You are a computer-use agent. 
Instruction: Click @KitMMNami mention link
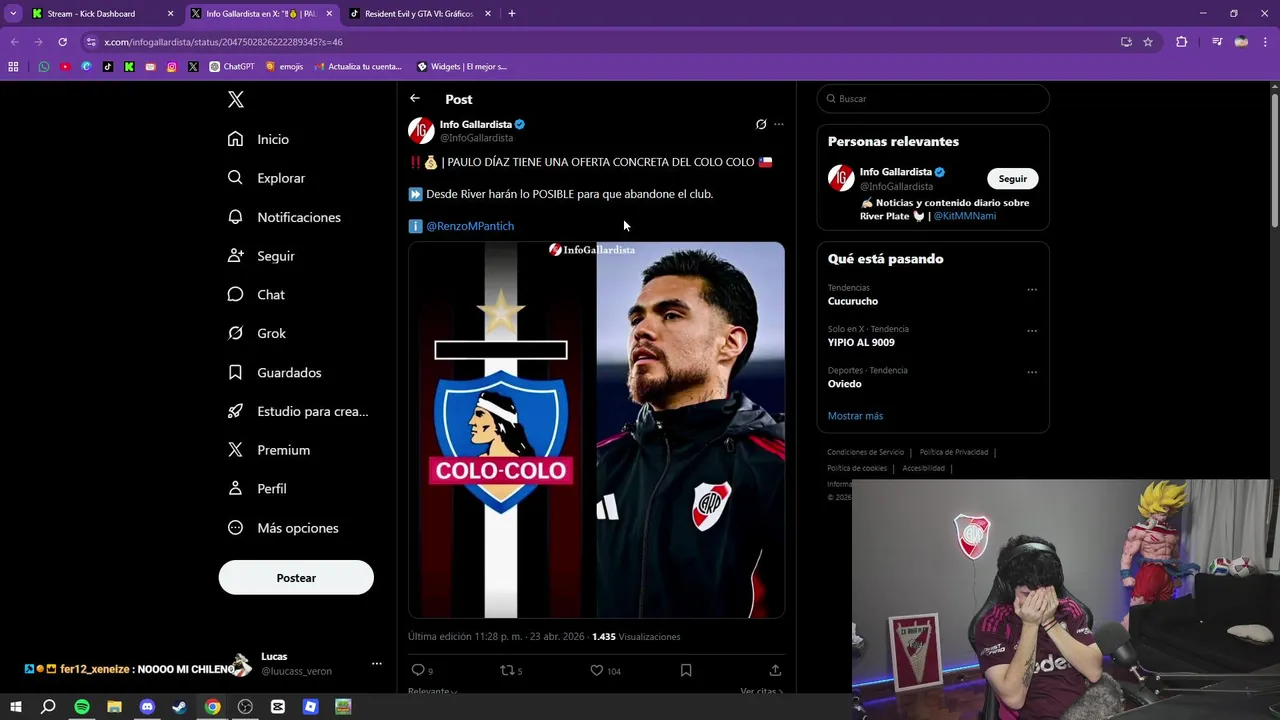click(x=964, y=216)
